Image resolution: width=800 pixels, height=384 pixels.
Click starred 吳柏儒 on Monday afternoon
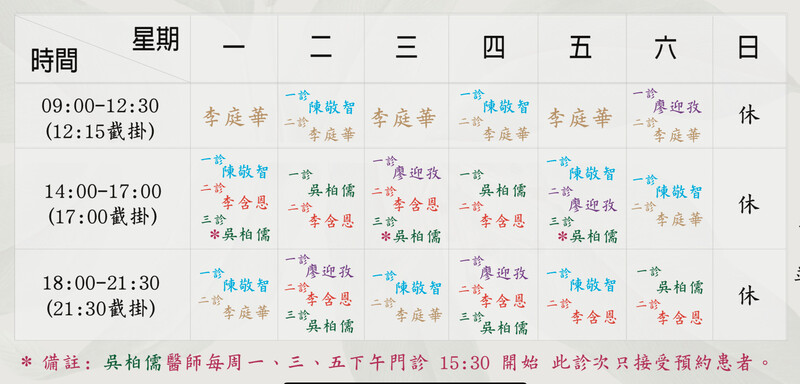tap(240, 235)
